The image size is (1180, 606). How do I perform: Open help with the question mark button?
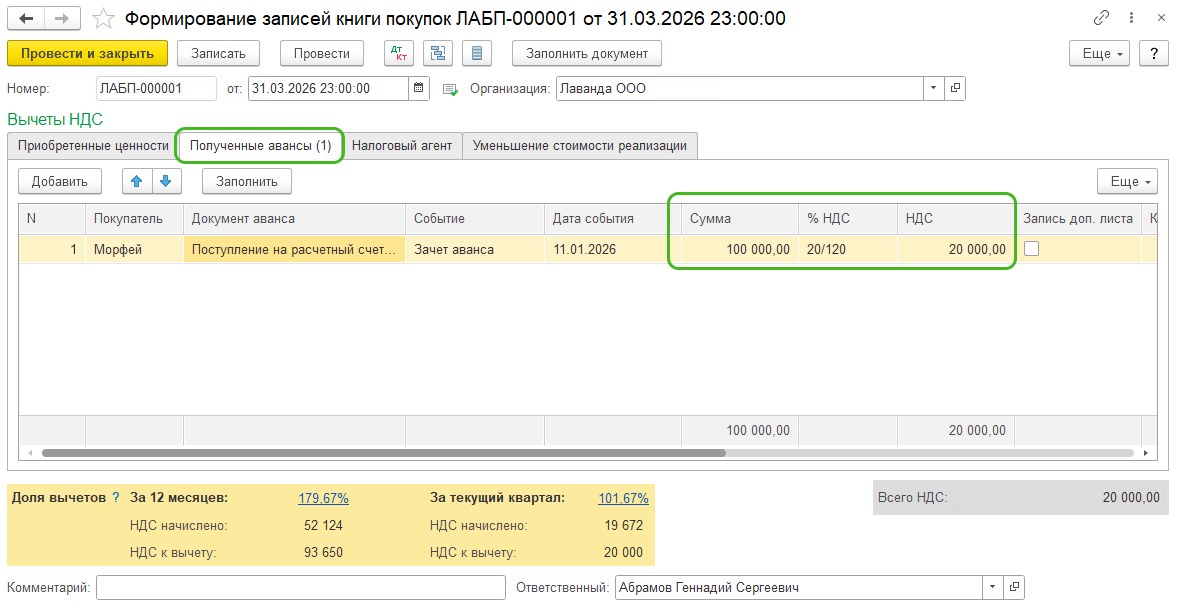pyautogui.click(x=1153, y=54)
